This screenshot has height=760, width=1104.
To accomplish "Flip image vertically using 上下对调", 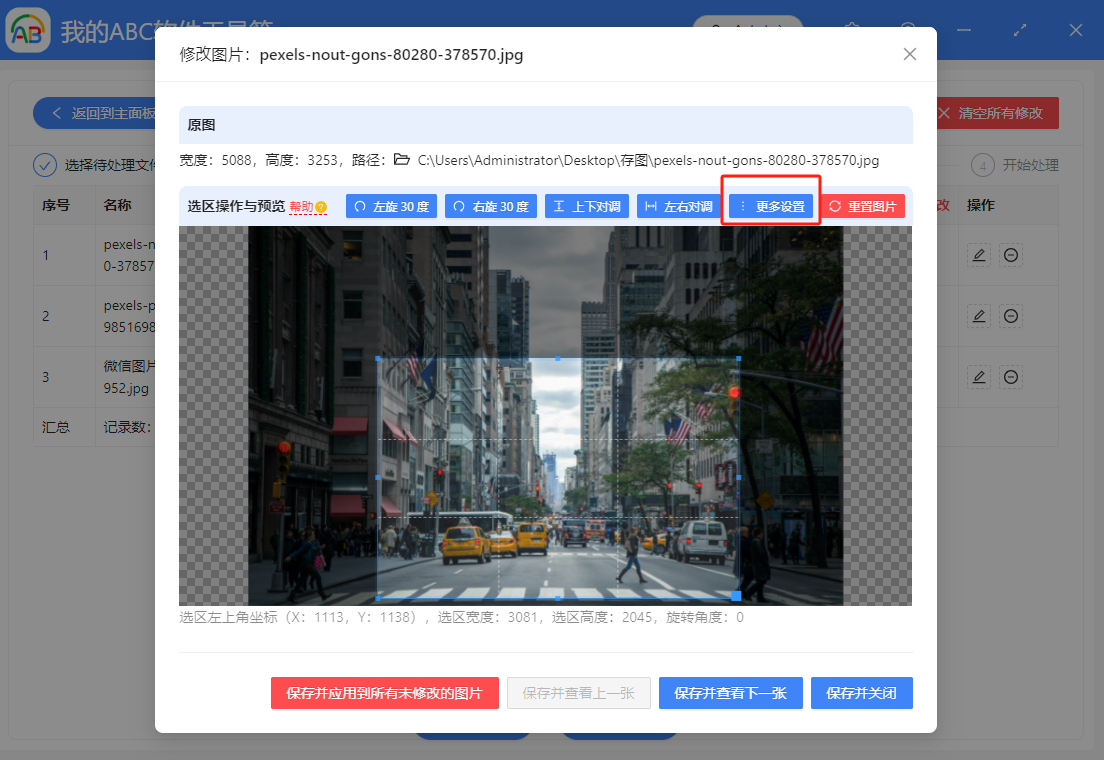I will [x=586, y=205].
